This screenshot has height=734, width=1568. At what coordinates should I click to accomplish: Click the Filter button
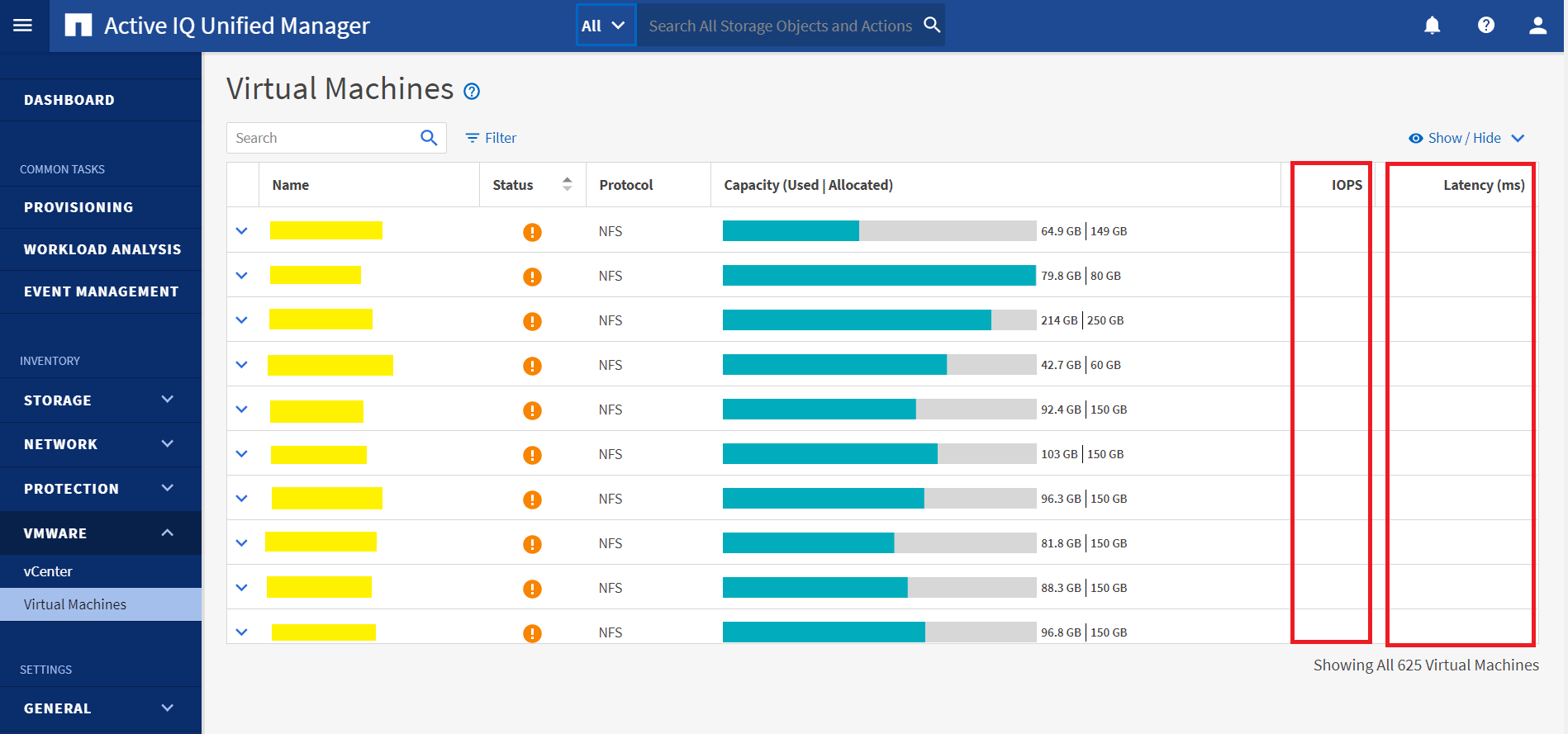pyautogui.click(x=491, y=138)
